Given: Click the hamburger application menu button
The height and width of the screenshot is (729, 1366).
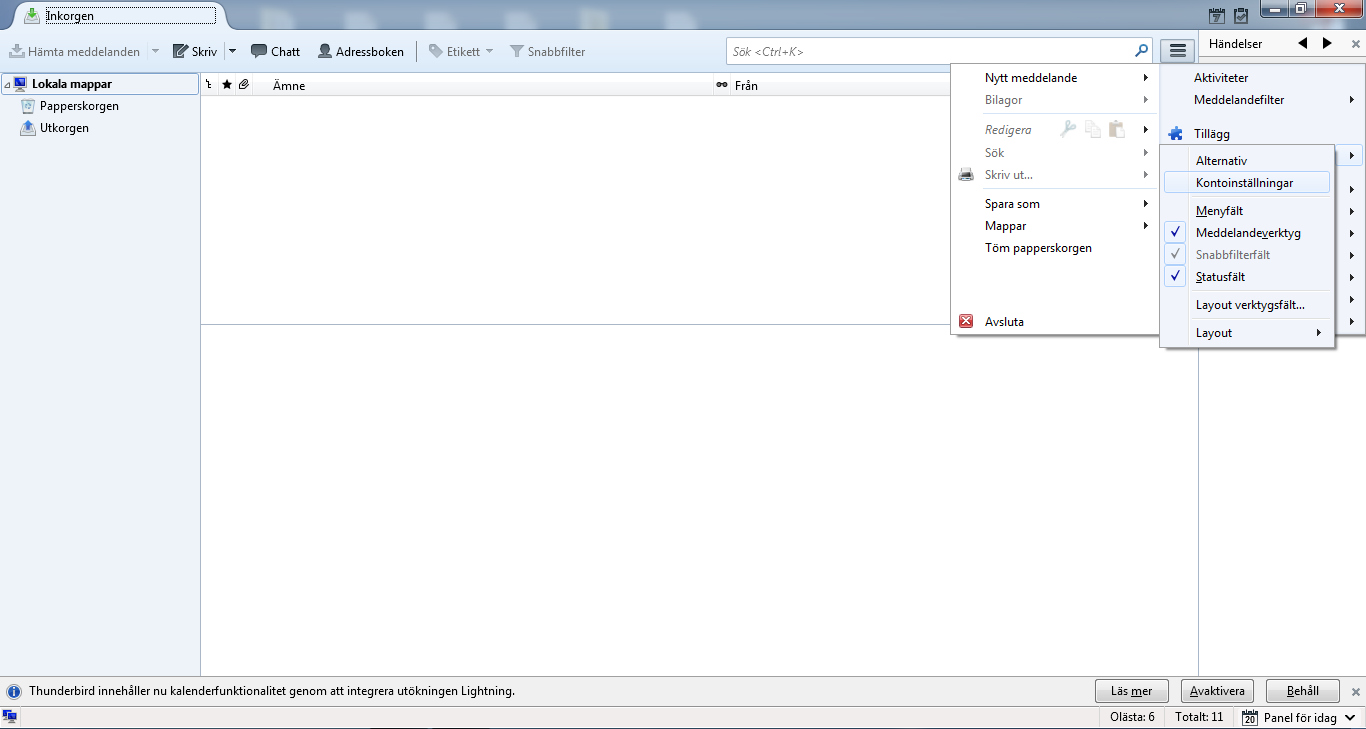Looking at the screenshot, I should point(1178,51).
